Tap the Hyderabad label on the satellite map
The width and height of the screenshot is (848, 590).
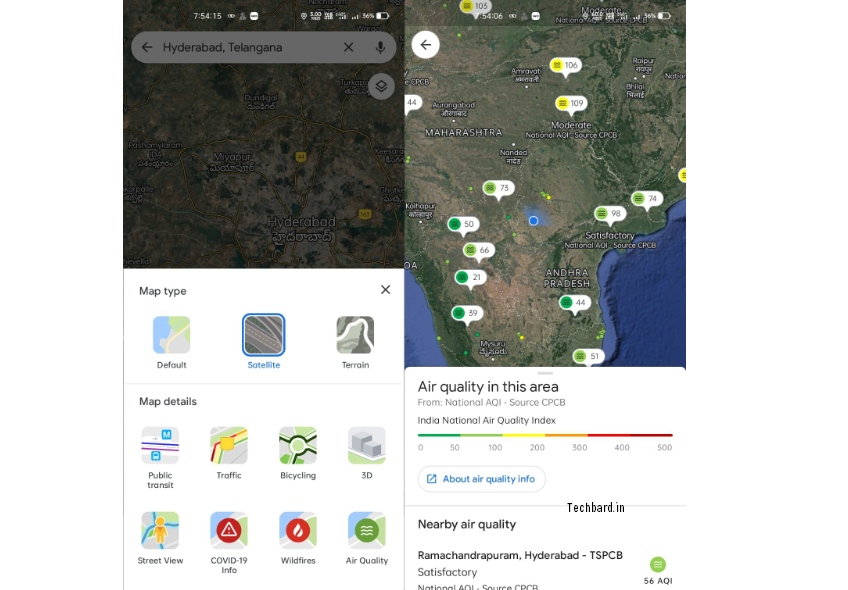(301, 229)
